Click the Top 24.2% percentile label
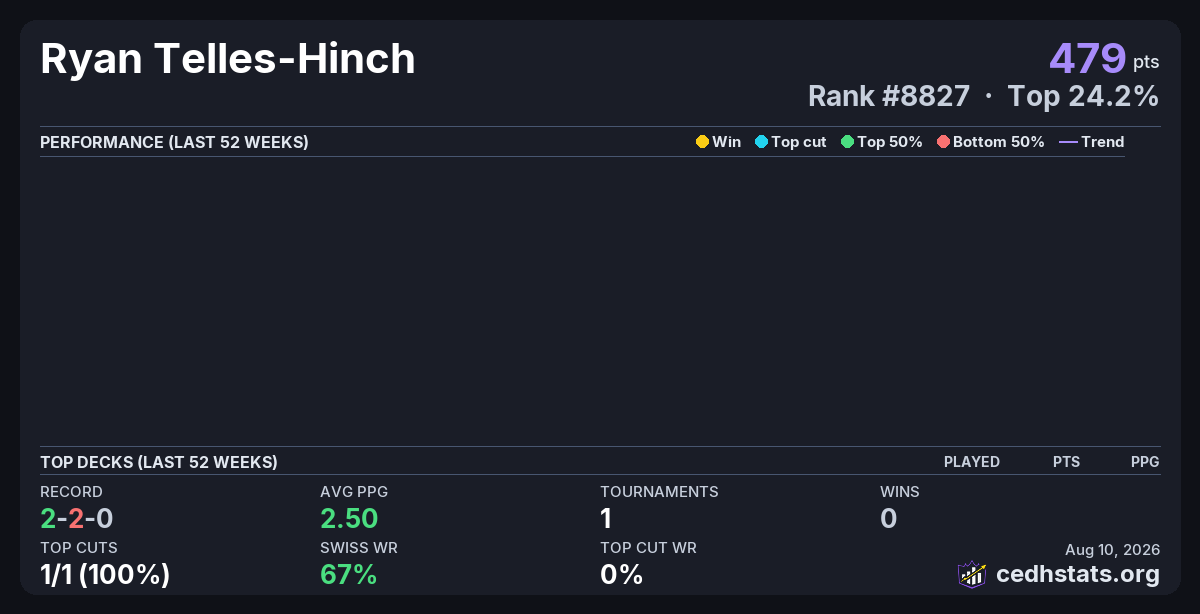This screenshot has width=1200, height=614. tap(1083, 96)
